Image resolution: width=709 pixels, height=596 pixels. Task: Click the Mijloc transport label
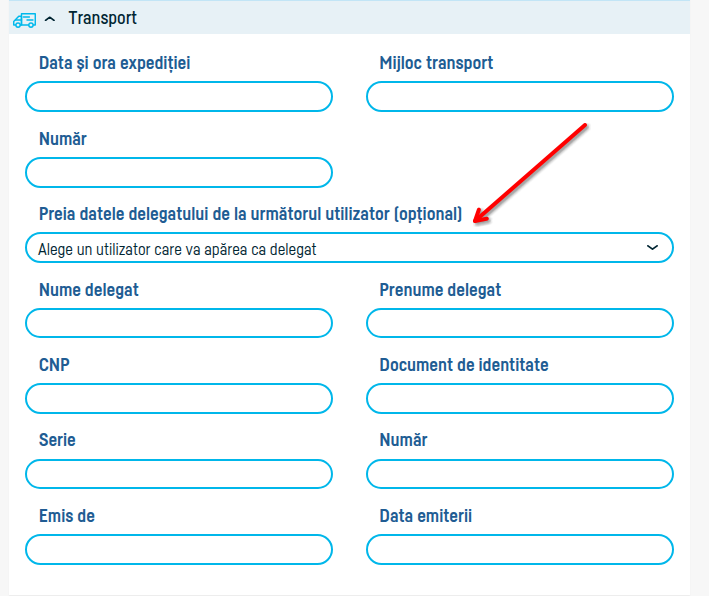436,63
